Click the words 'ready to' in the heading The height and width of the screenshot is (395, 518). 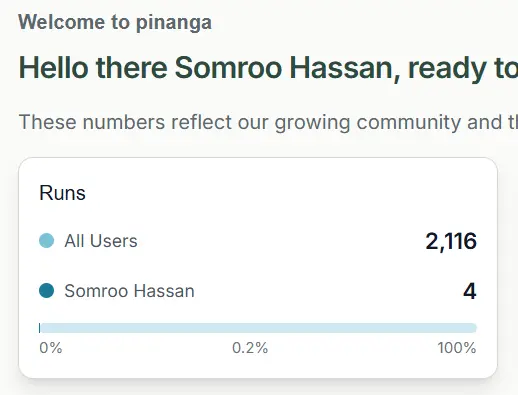(x=463, y=69)
